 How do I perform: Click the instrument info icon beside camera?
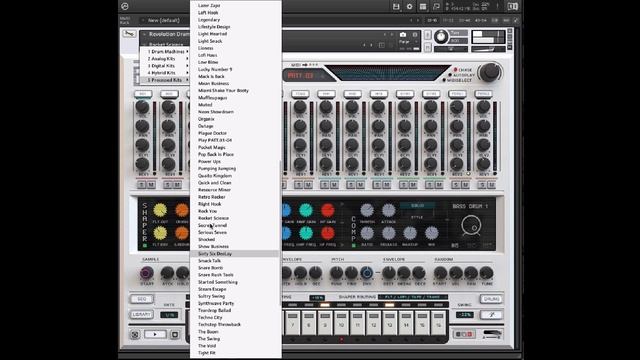tap(415, 35)
